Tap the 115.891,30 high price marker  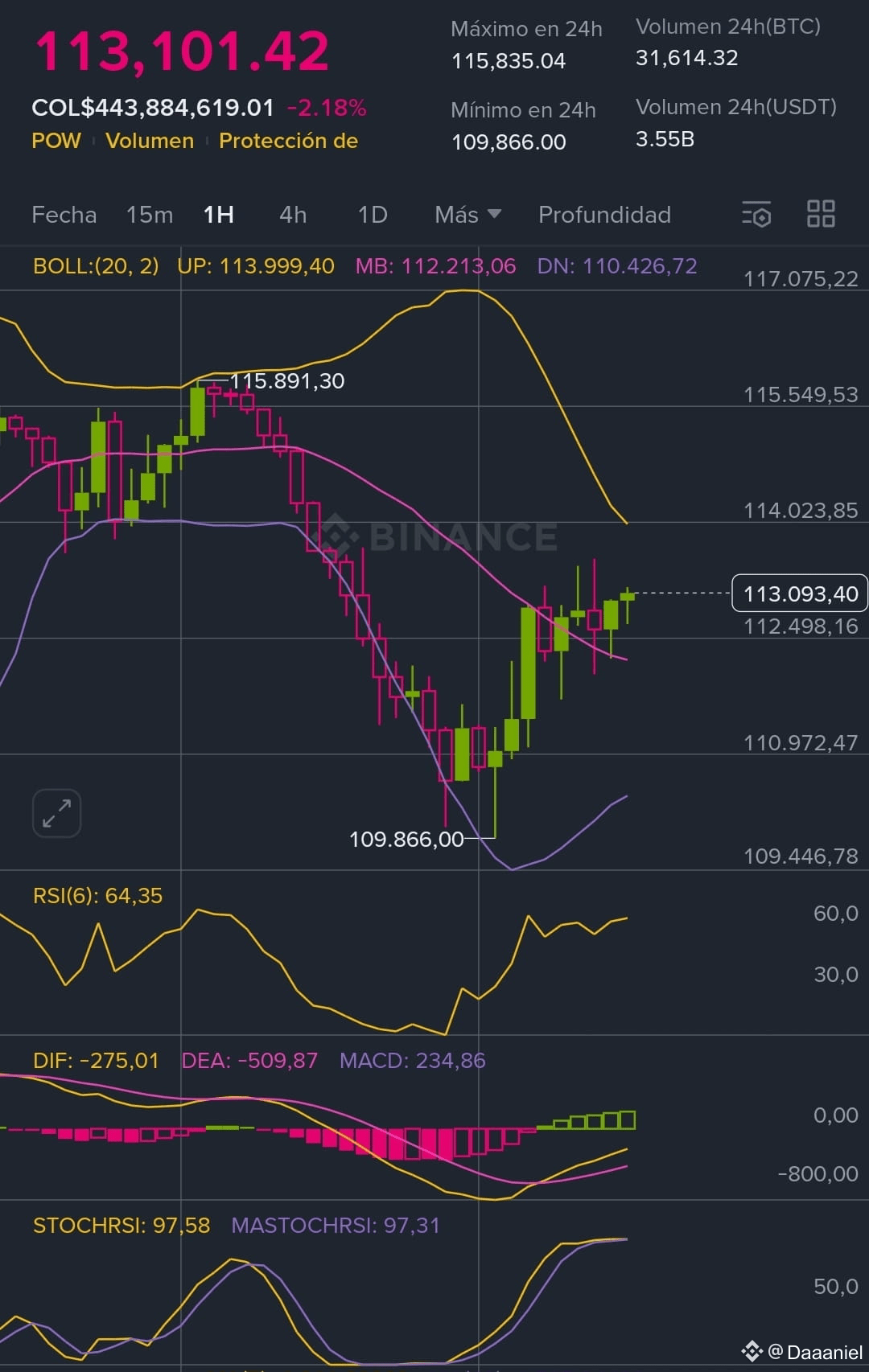coord(287,380)
